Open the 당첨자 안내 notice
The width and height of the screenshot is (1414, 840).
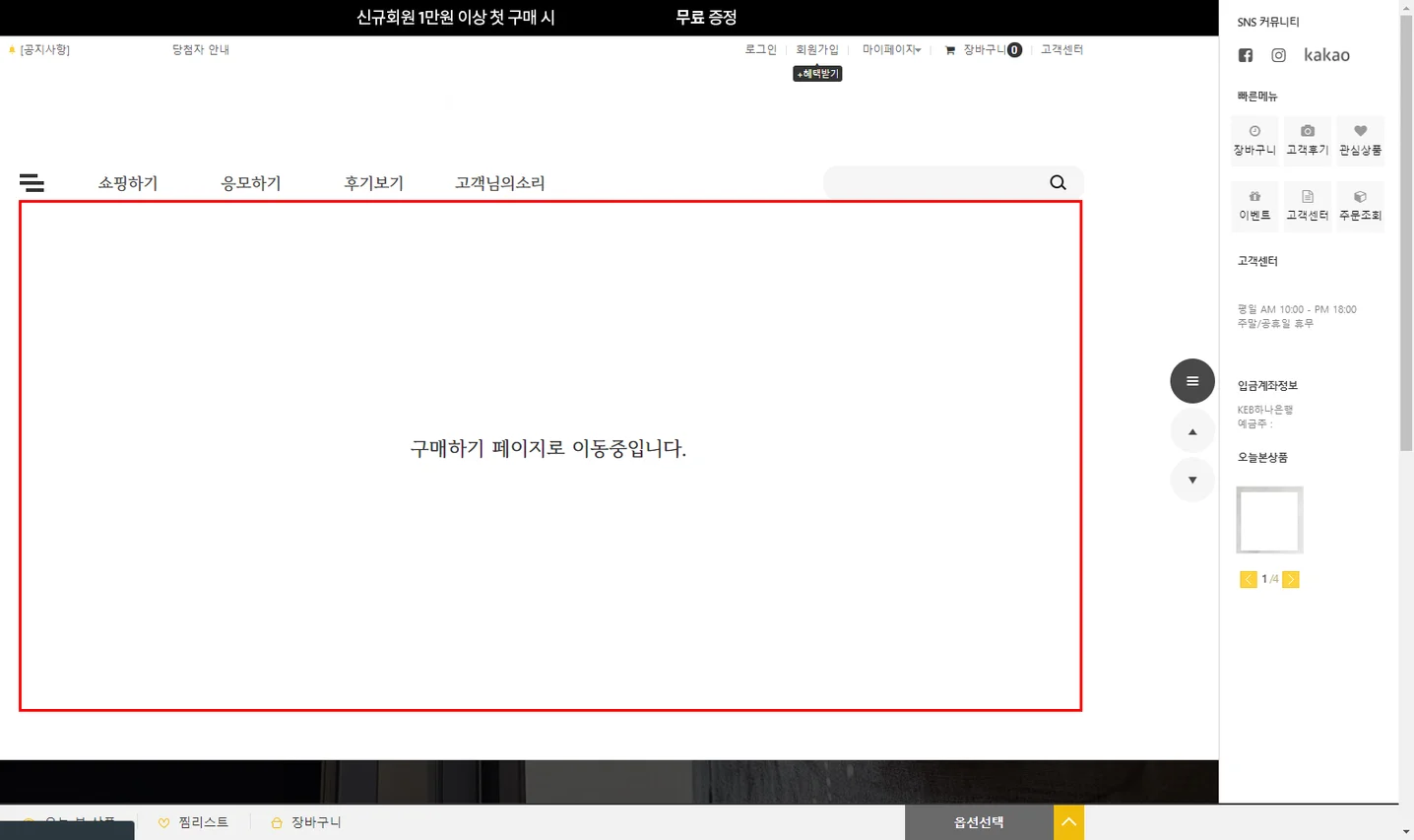(x=201, y=49)
